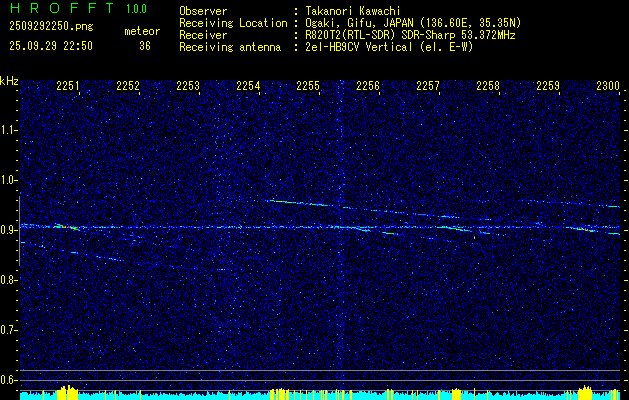Click the 1.0 kHz frequency label
629x400 pixels.
click(8, 180)
